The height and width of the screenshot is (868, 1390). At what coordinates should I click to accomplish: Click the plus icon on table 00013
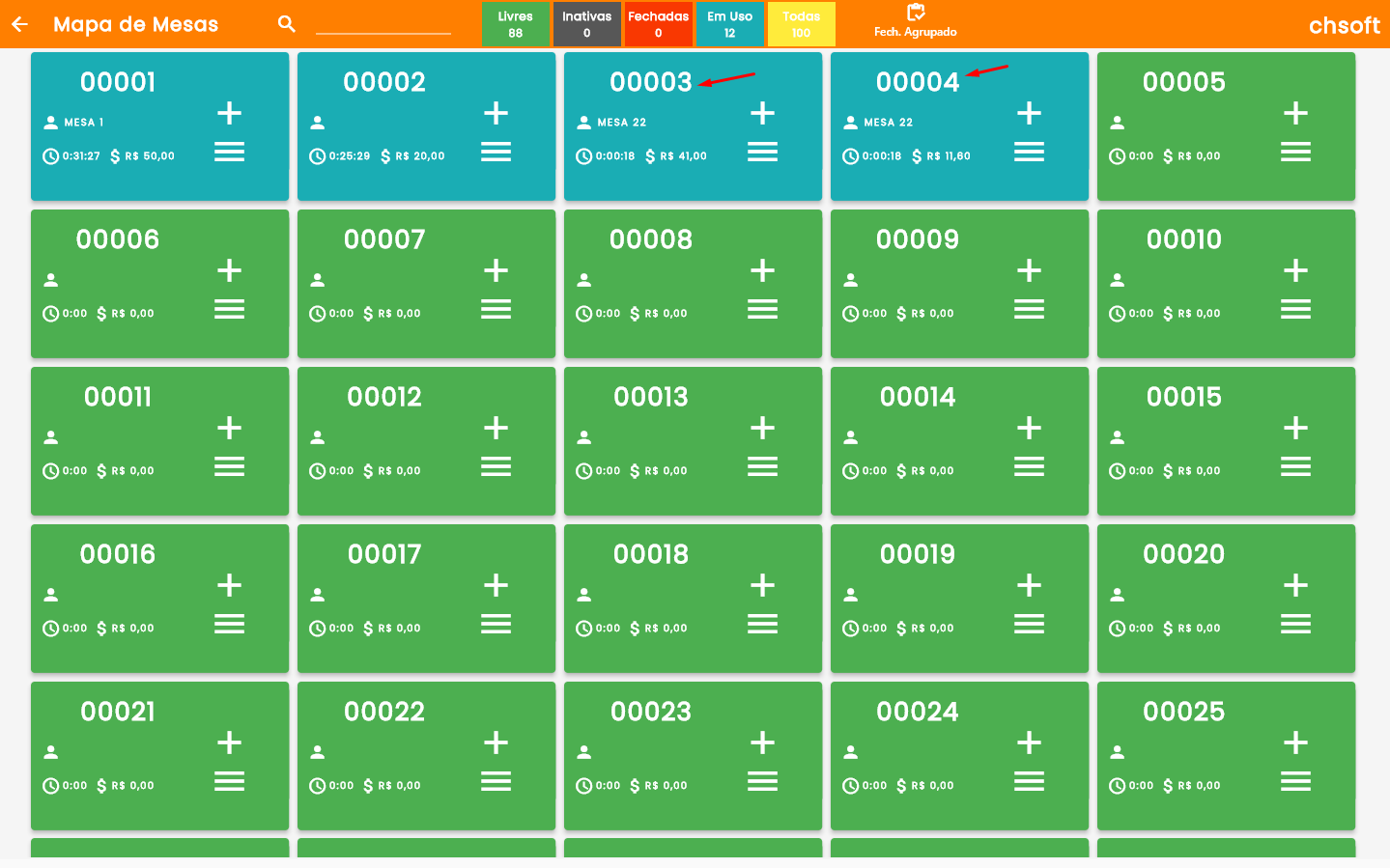[x=762, y=428]
